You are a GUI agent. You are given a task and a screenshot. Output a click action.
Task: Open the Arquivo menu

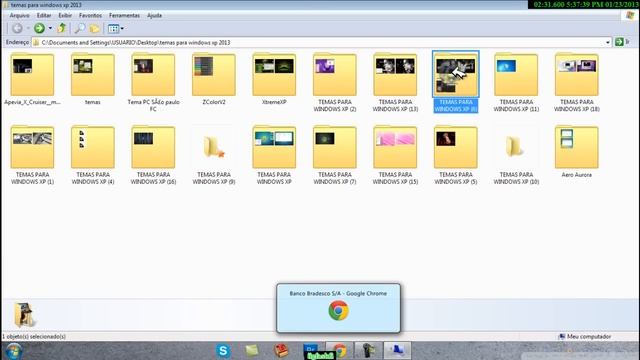[x=19, y=16]
